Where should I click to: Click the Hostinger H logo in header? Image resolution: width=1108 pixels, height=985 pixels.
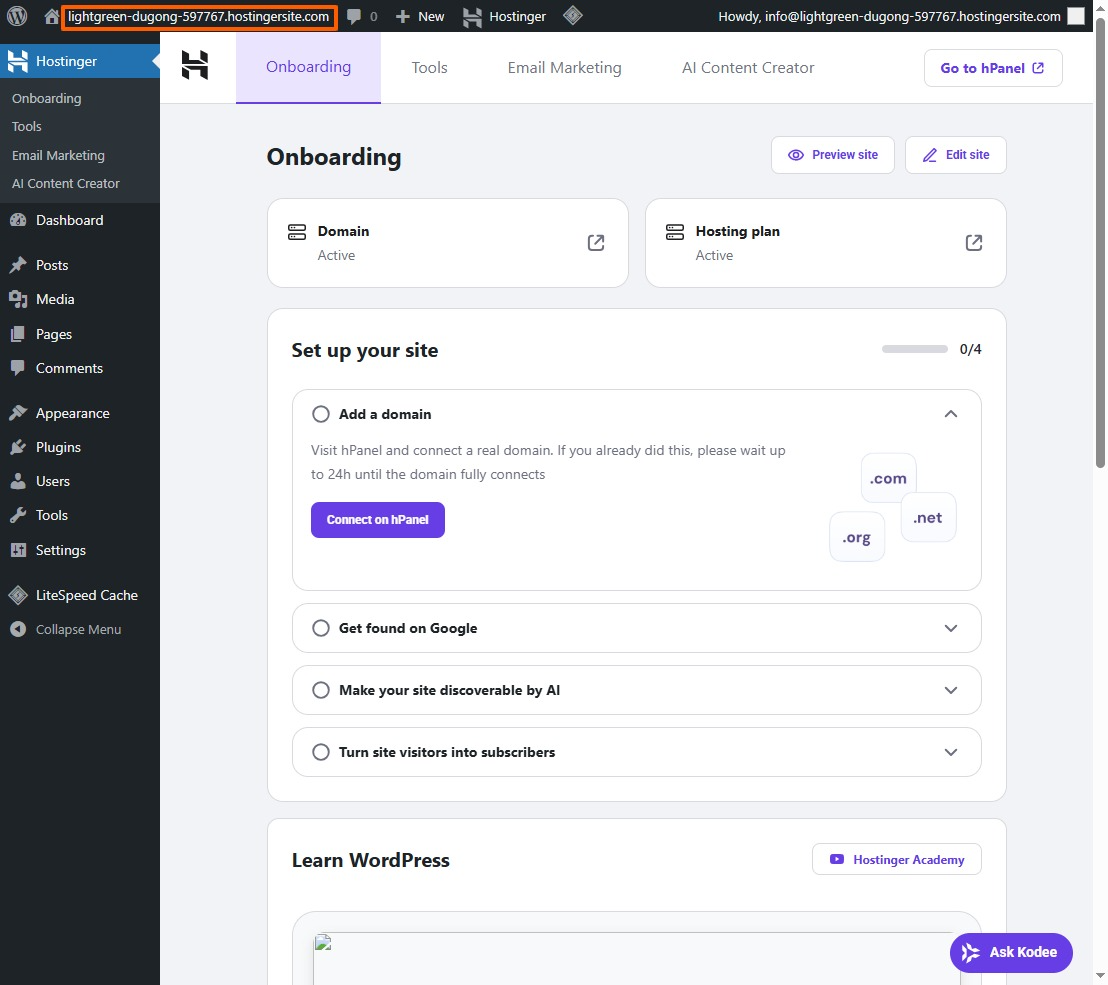click(195, 67)
